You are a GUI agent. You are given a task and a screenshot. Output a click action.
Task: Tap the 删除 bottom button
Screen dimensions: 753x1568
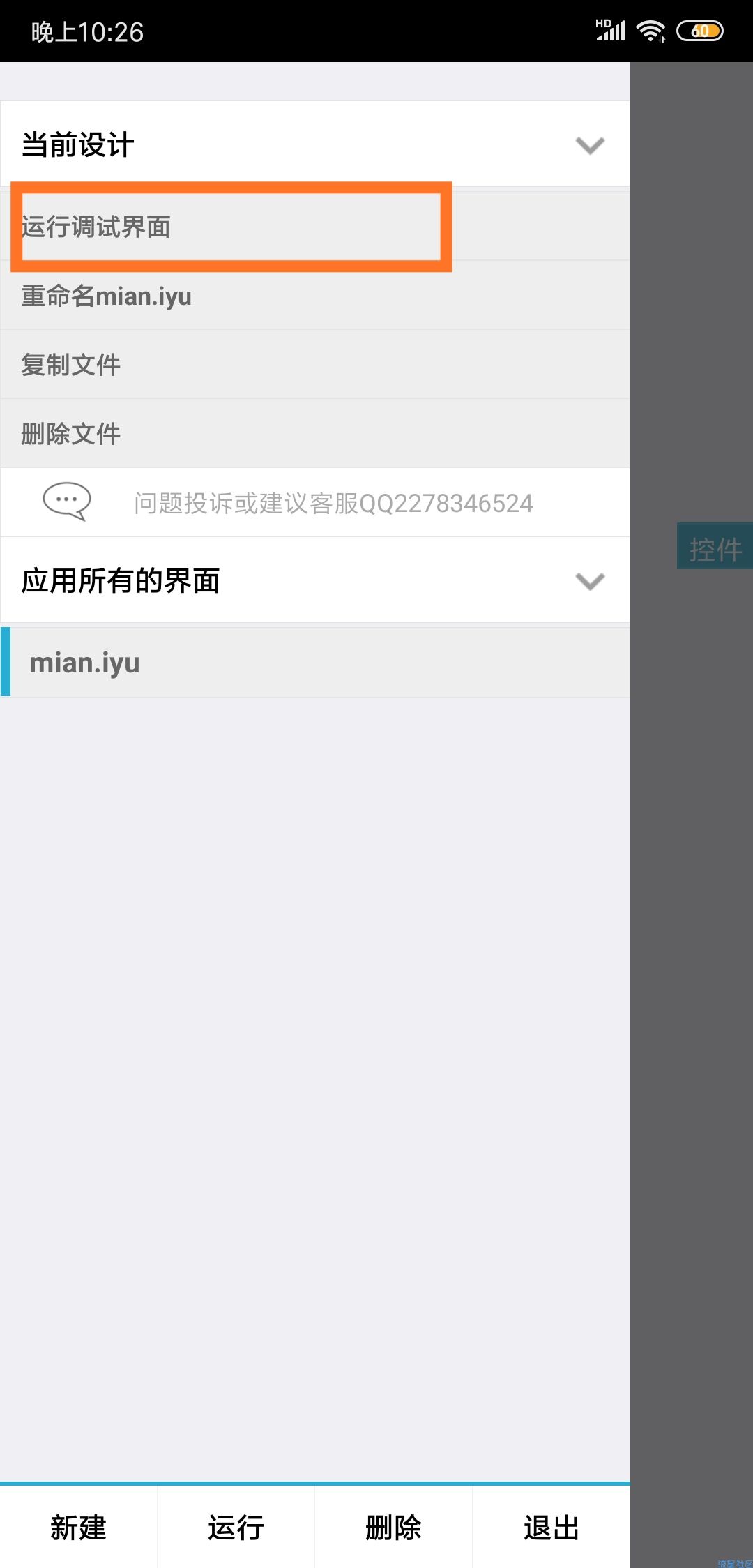coord(394,1527)
